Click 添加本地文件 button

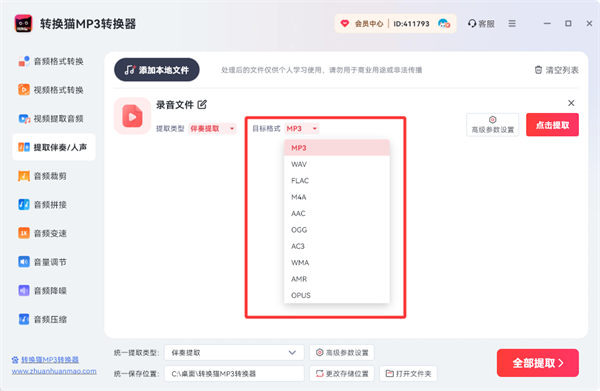pos(157,70)
